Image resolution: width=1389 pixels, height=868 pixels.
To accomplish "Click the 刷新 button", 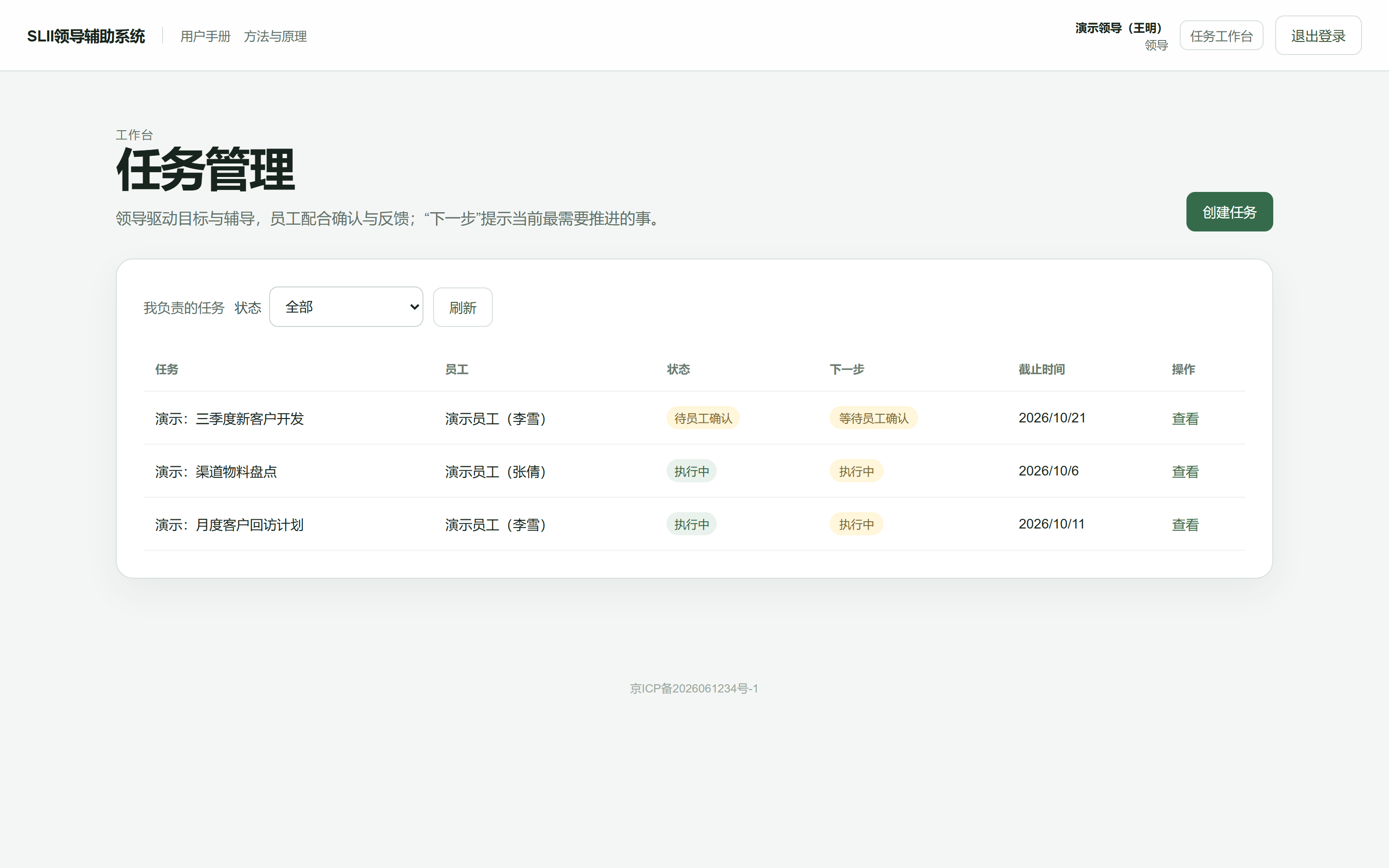I will pyautogui.click(x=463, y=308).
